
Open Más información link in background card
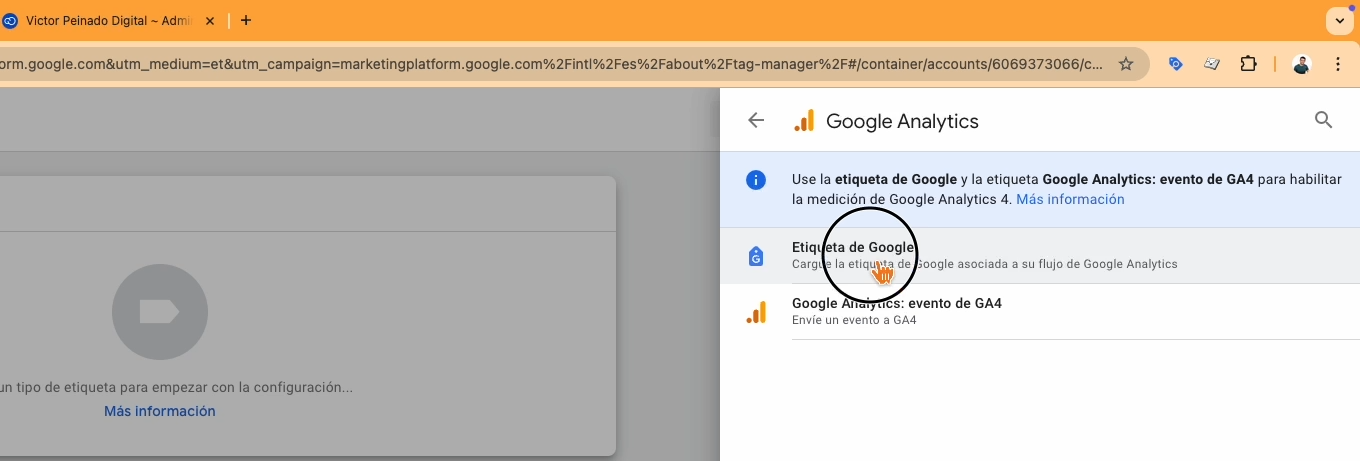tap(160, 411)
